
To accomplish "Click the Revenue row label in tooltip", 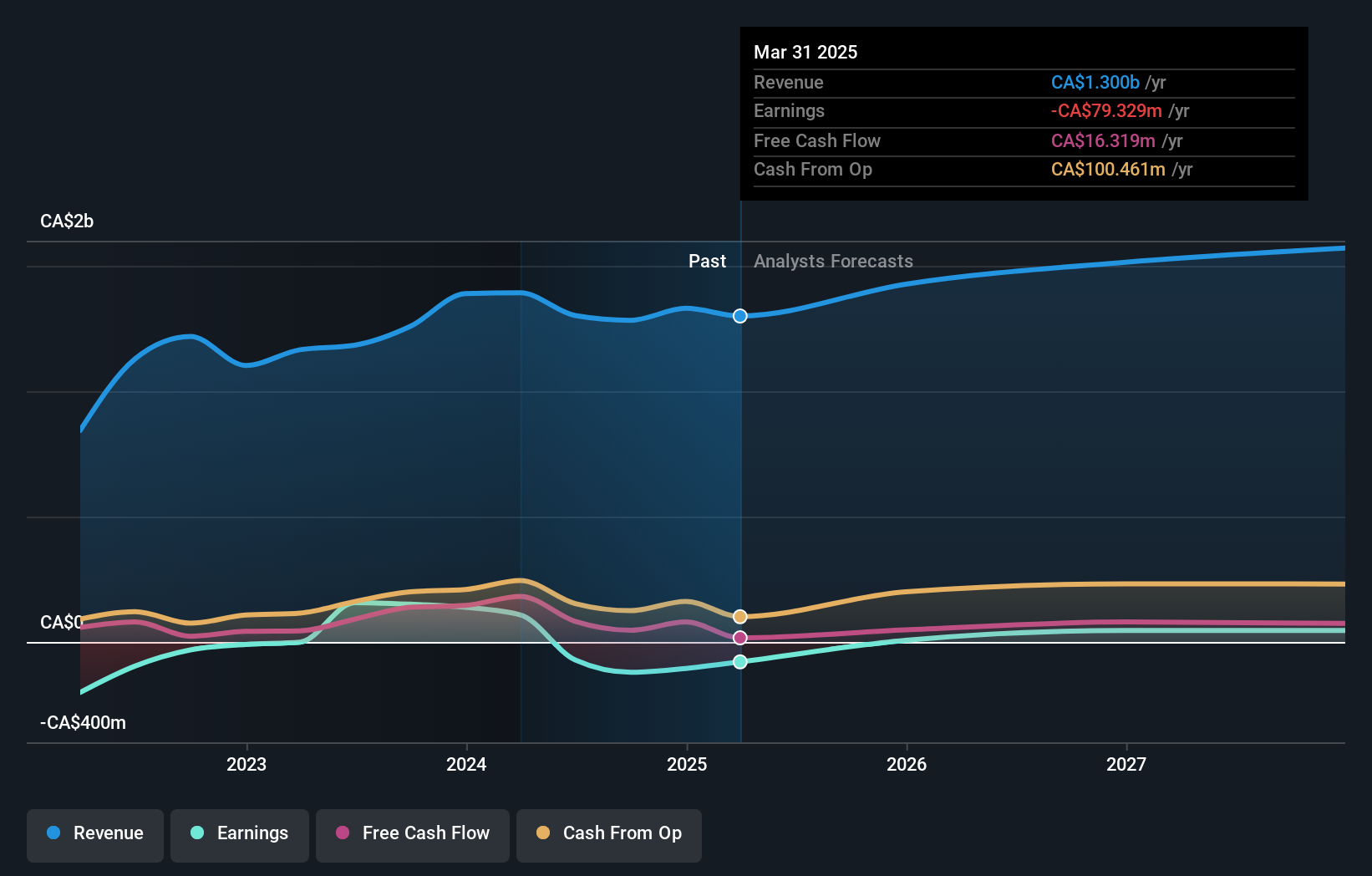I will click(x=788, y=82).
